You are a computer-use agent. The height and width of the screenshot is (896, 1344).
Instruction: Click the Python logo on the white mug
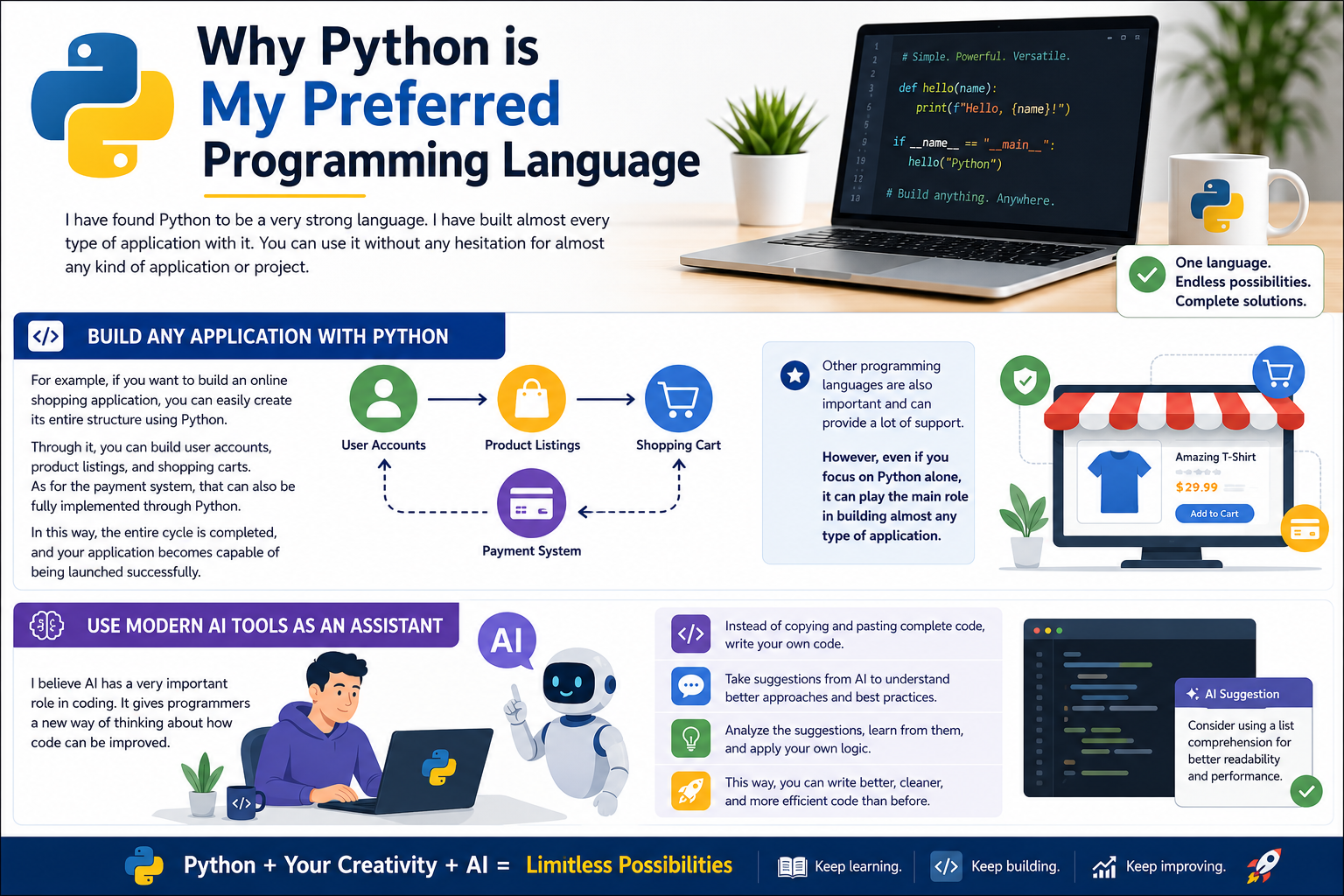(1216, 206)
